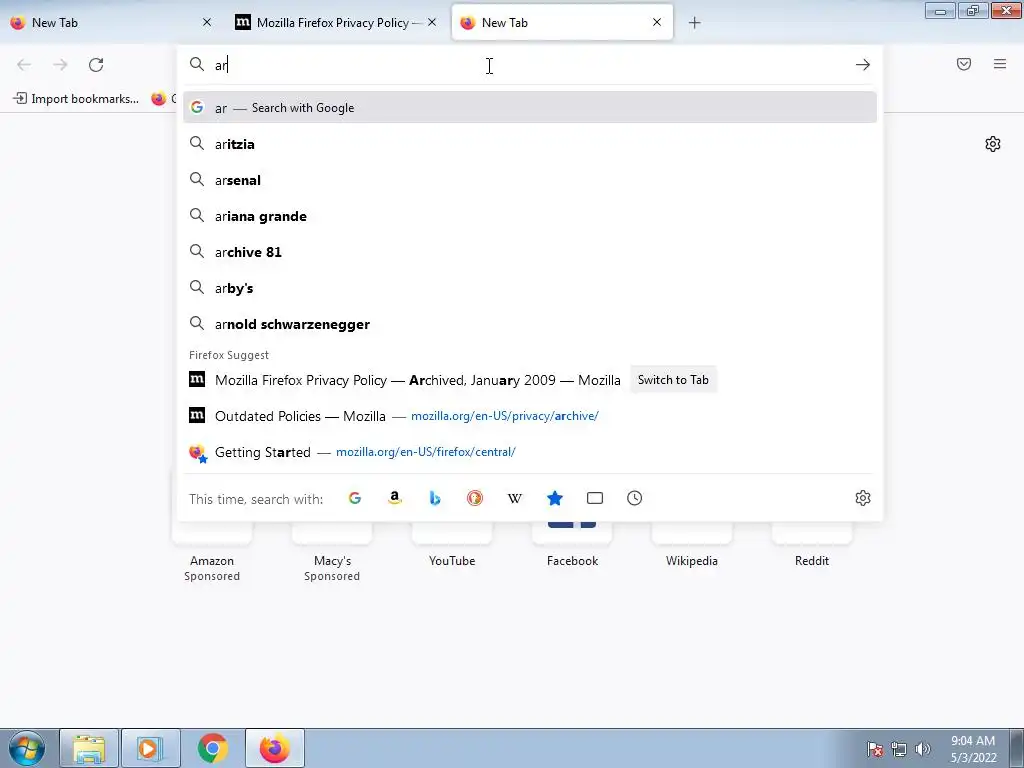
Task: Click the Go arrow in address bar
Action: tap(863, 65)
